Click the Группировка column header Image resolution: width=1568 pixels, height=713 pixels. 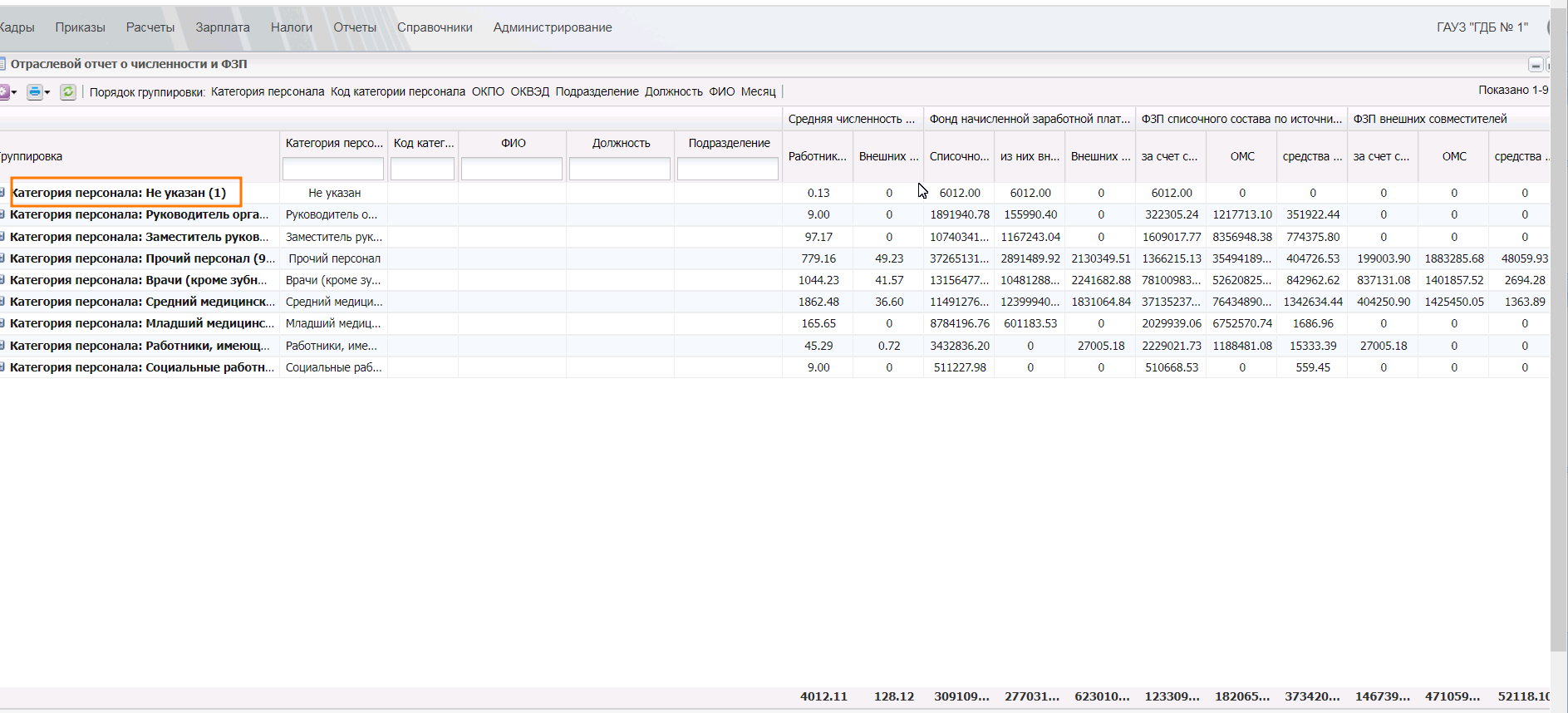(140, 156)
